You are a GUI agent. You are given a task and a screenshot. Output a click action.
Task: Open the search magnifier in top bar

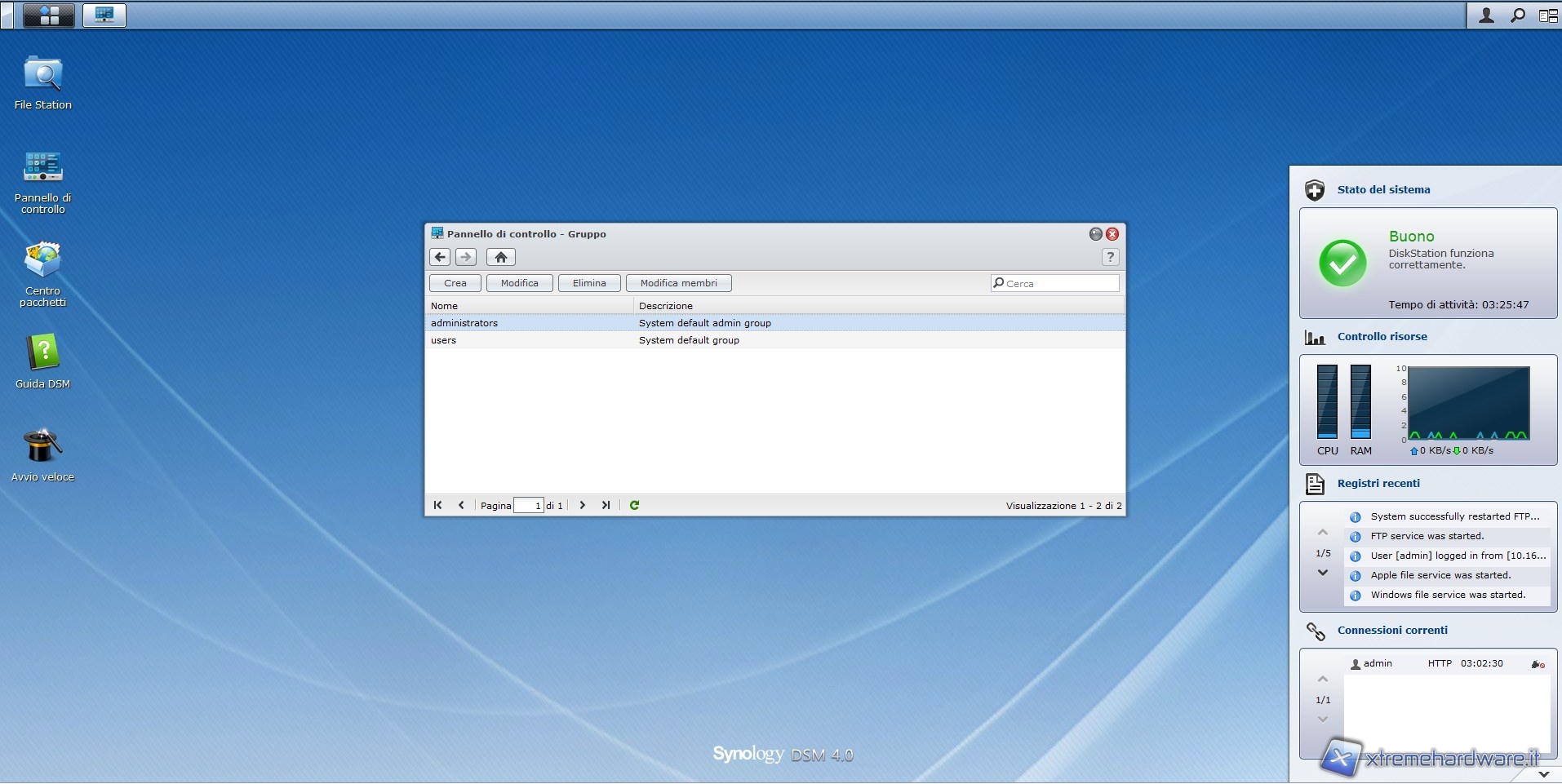pos(1517,15)
